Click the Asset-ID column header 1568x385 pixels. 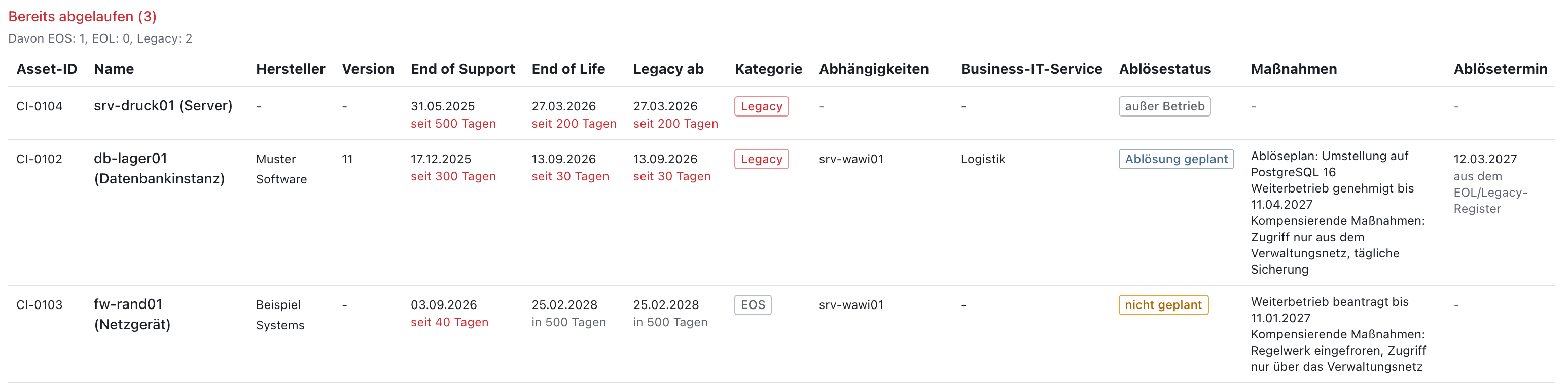47,69
